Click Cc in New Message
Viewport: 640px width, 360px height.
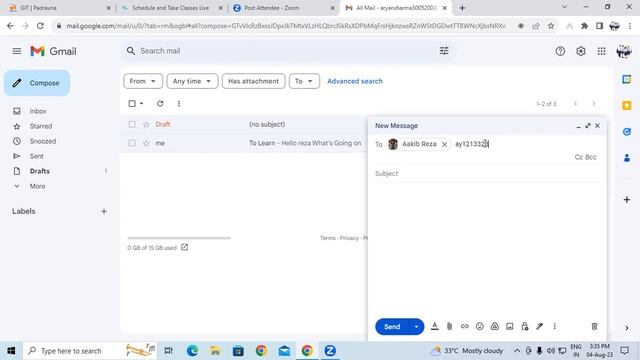tap(578, 157)
